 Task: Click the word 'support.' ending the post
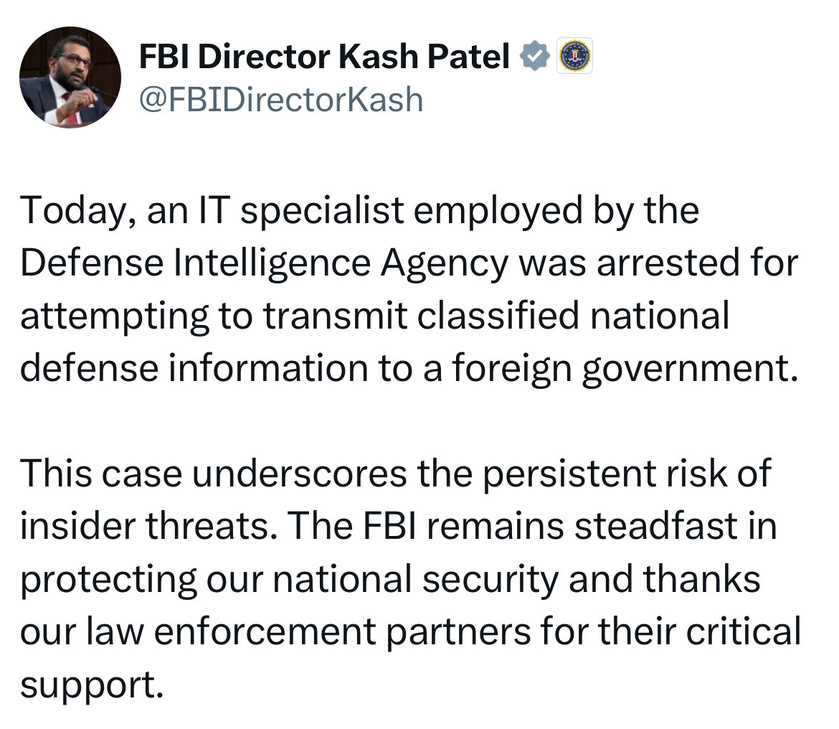91,686
